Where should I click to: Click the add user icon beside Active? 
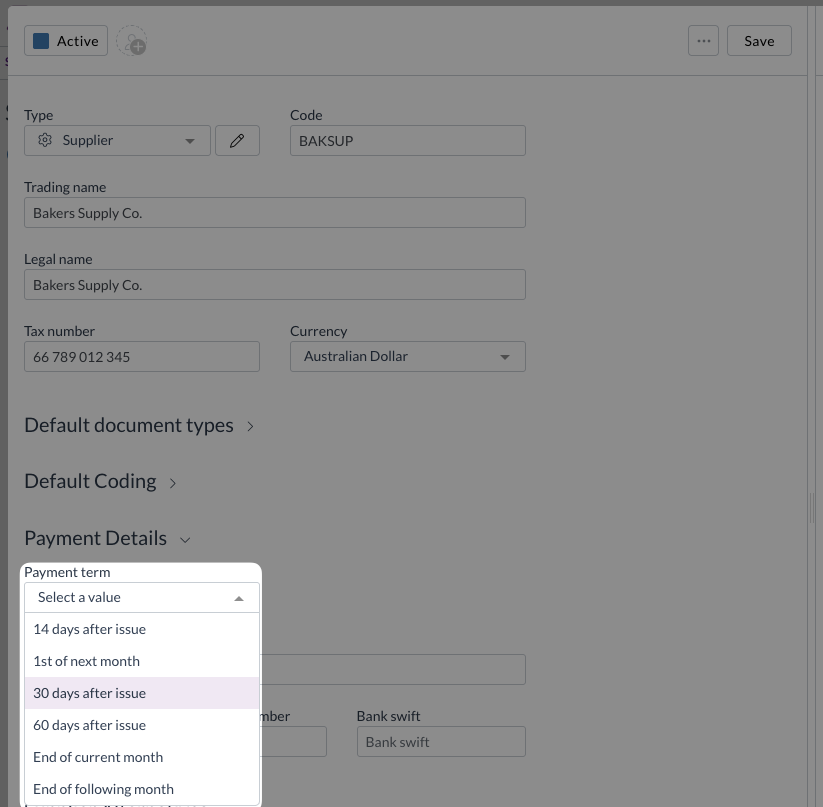click(131, 42)
